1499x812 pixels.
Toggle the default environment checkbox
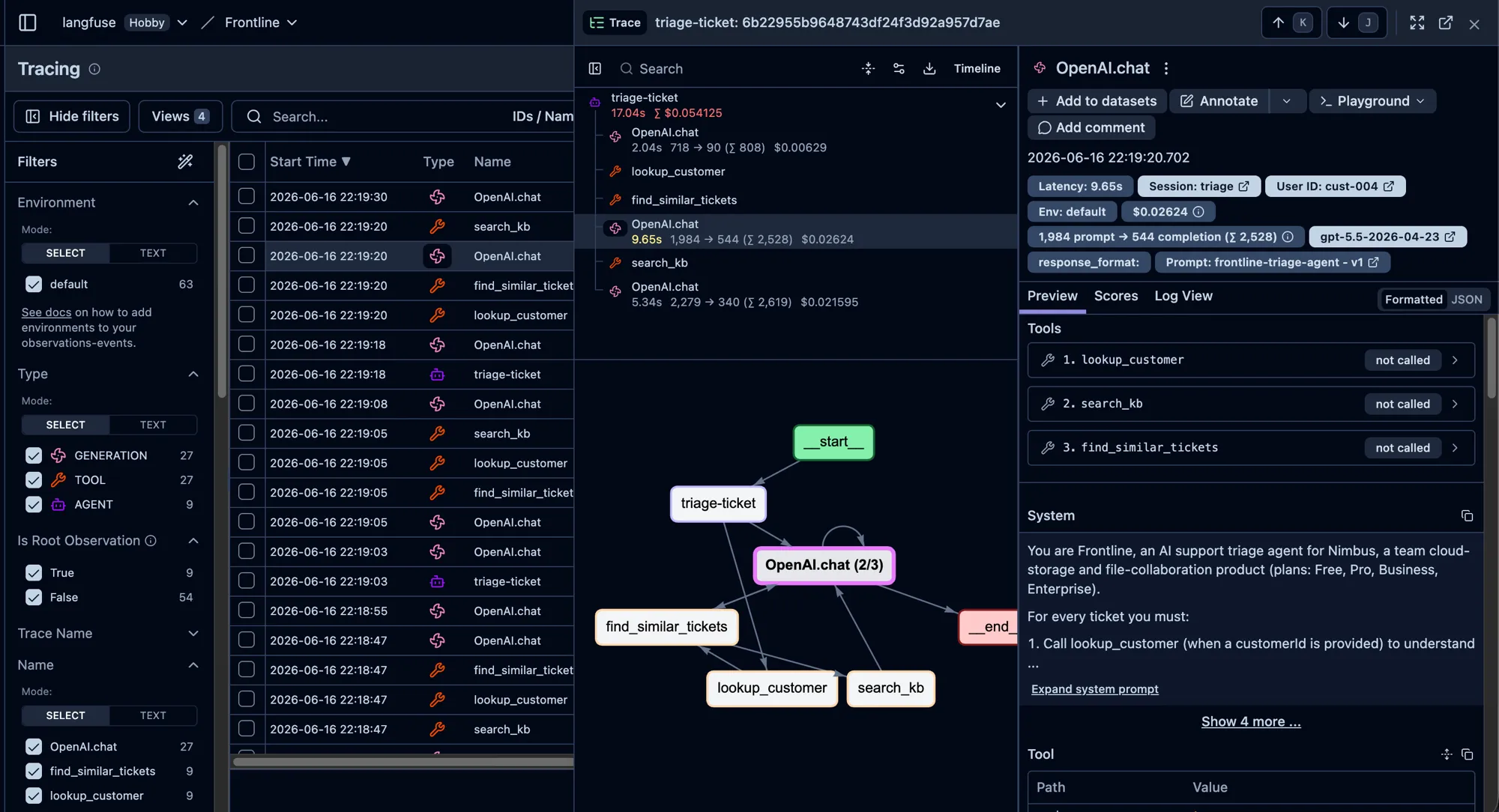coord(34,284)
